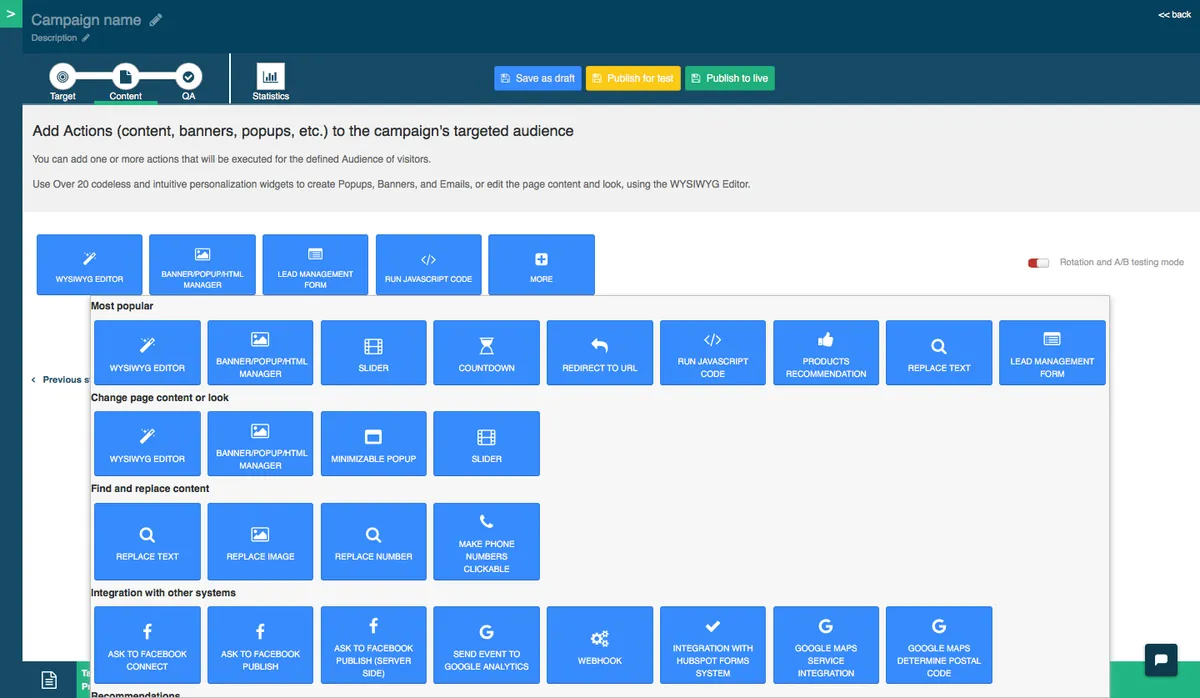Click Publish for test button

(x=632, y=78)
